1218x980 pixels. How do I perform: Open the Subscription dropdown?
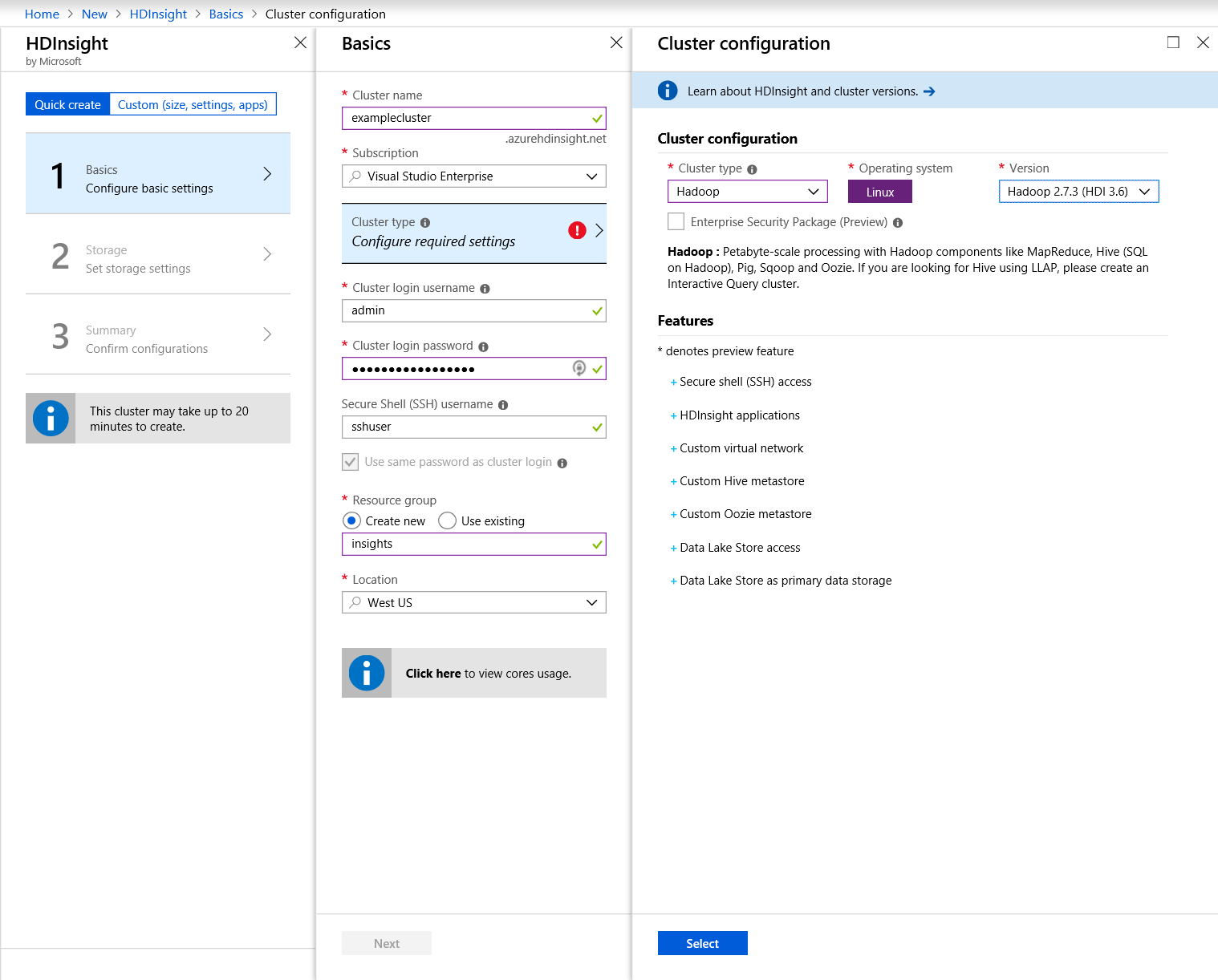pyautogui.click(x=473, y=176)
